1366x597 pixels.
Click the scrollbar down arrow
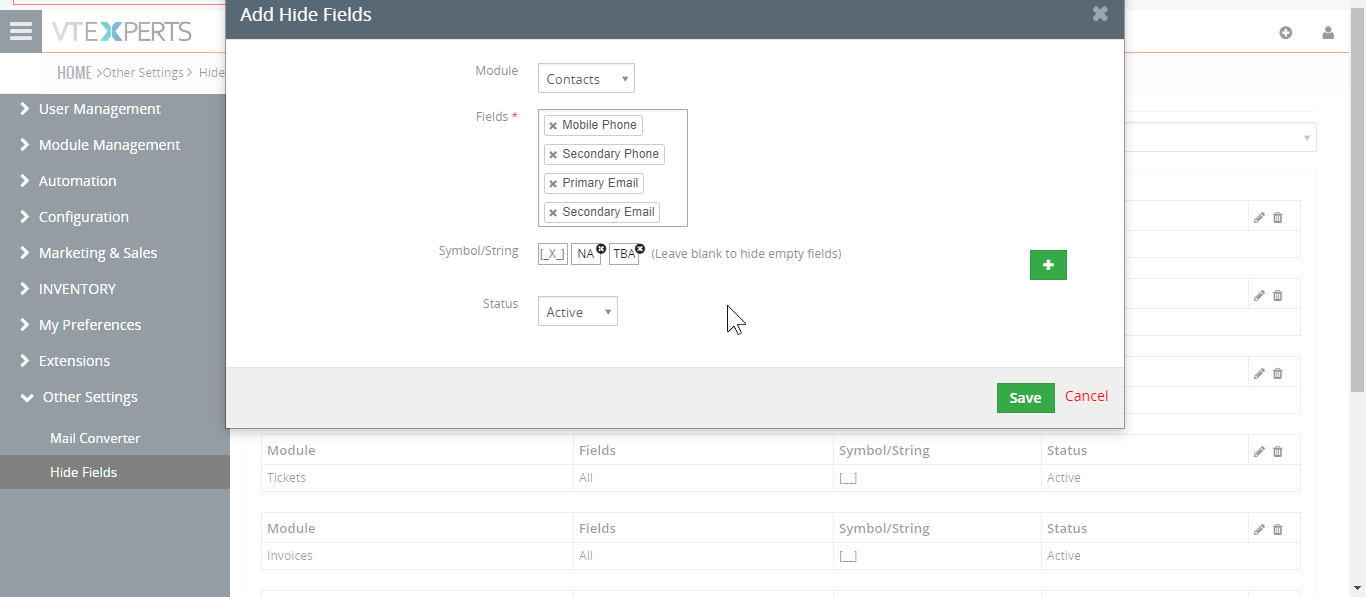pos(1358,588)
